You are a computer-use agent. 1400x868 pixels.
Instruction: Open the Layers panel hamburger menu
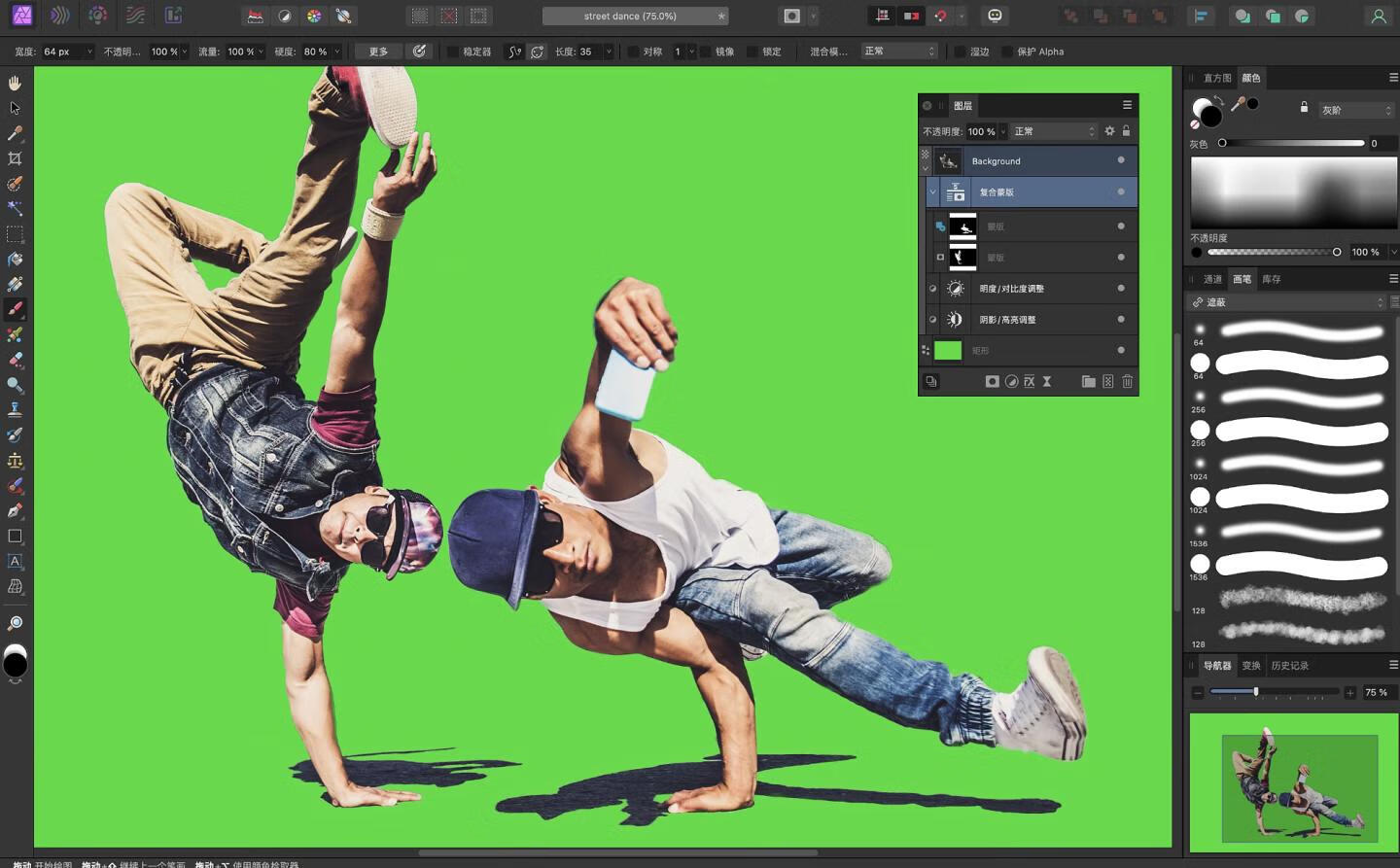click(1127, 105)
